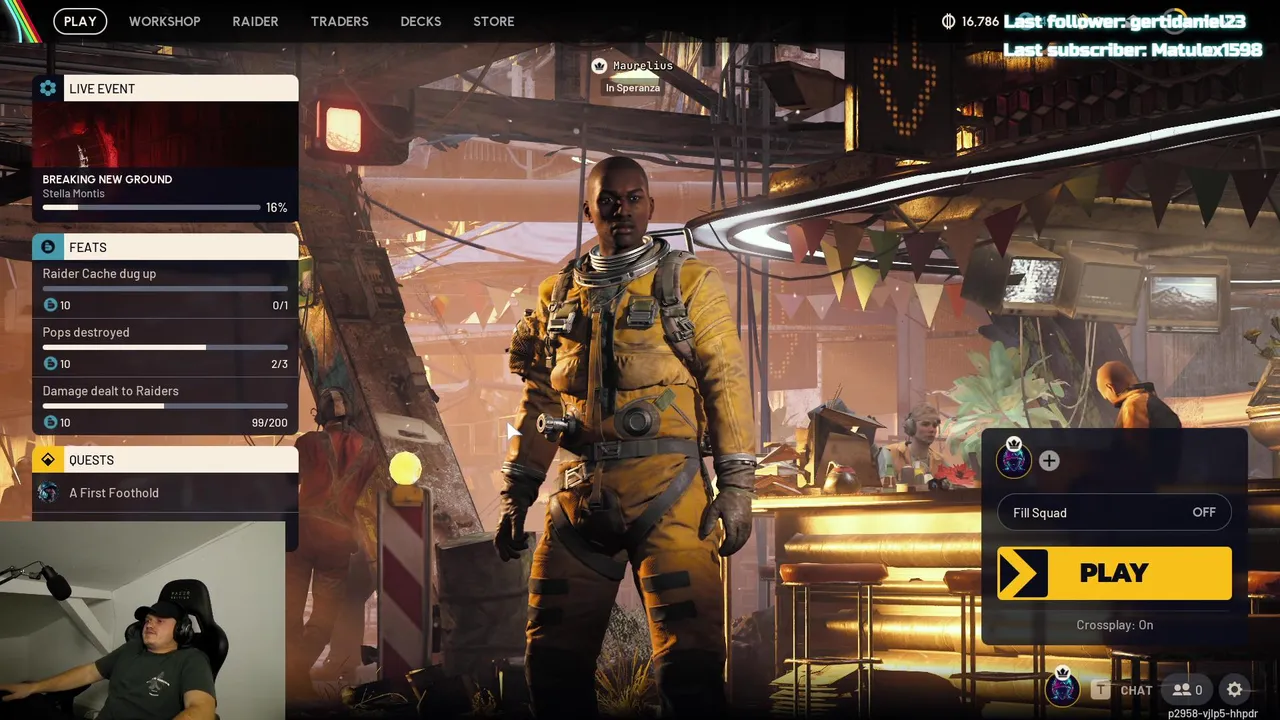Open the CHAT button
1280x720 pixels.
pos(1136,690)
